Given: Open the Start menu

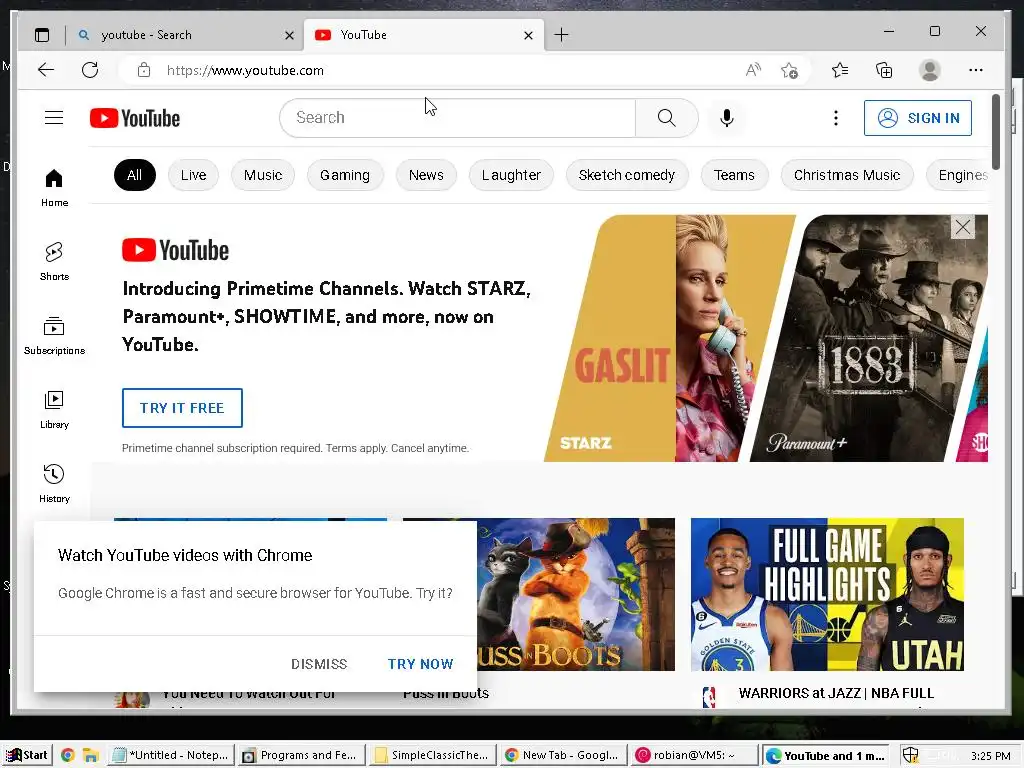Looking at the screenshot, I should [x=26, y=755].
